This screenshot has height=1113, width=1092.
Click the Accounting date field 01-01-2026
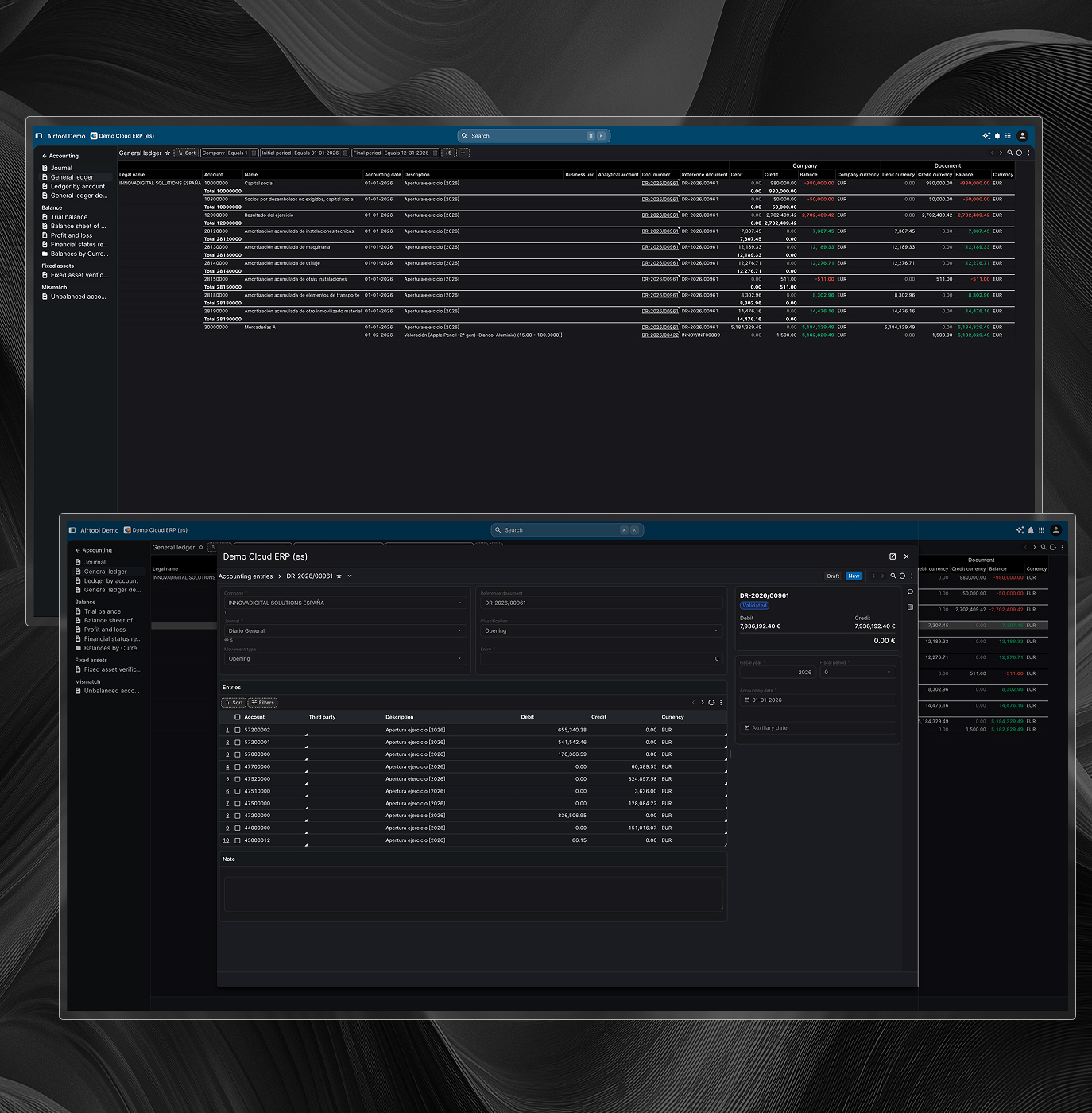click(818, 700)
